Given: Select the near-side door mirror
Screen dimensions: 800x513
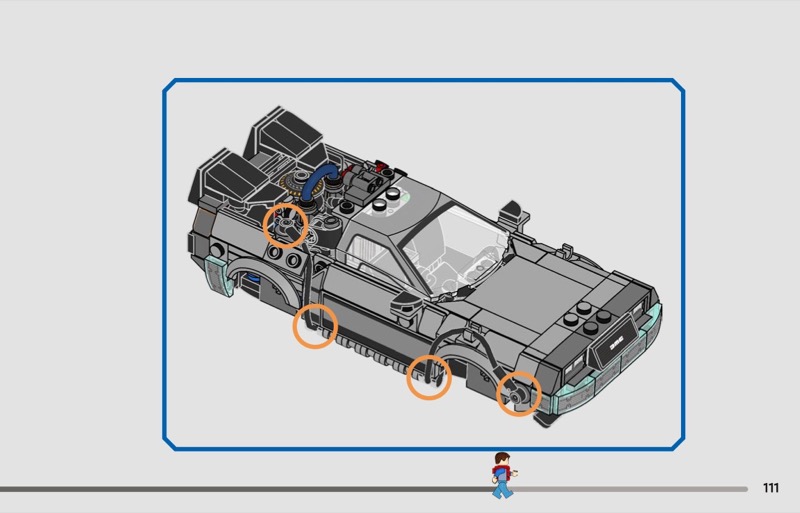Looking at the screenshot, I should point(404,309).
